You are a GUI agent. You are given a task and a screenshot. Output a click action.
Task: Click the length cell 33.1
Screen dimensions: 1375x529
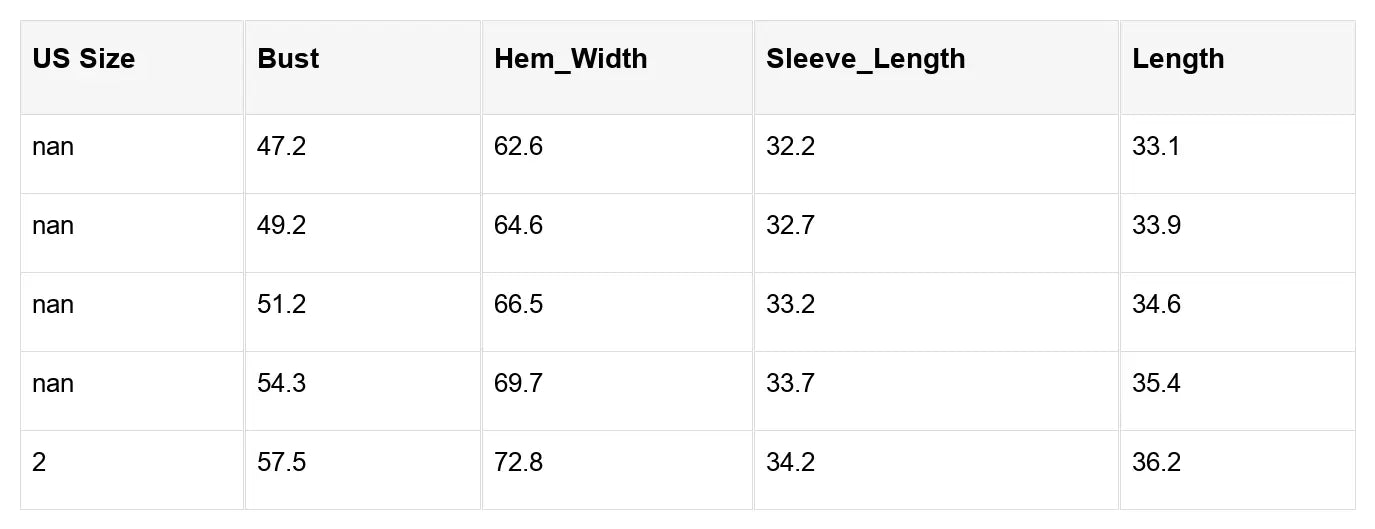(1156, 147)
